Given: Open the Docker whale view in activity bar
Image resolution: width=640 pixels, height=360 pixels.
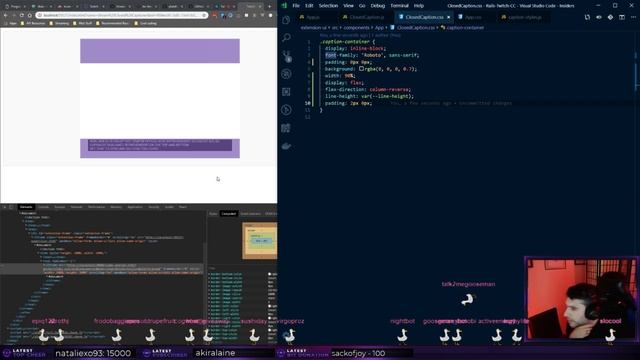Looking at the screenshot, I should 286,146.
